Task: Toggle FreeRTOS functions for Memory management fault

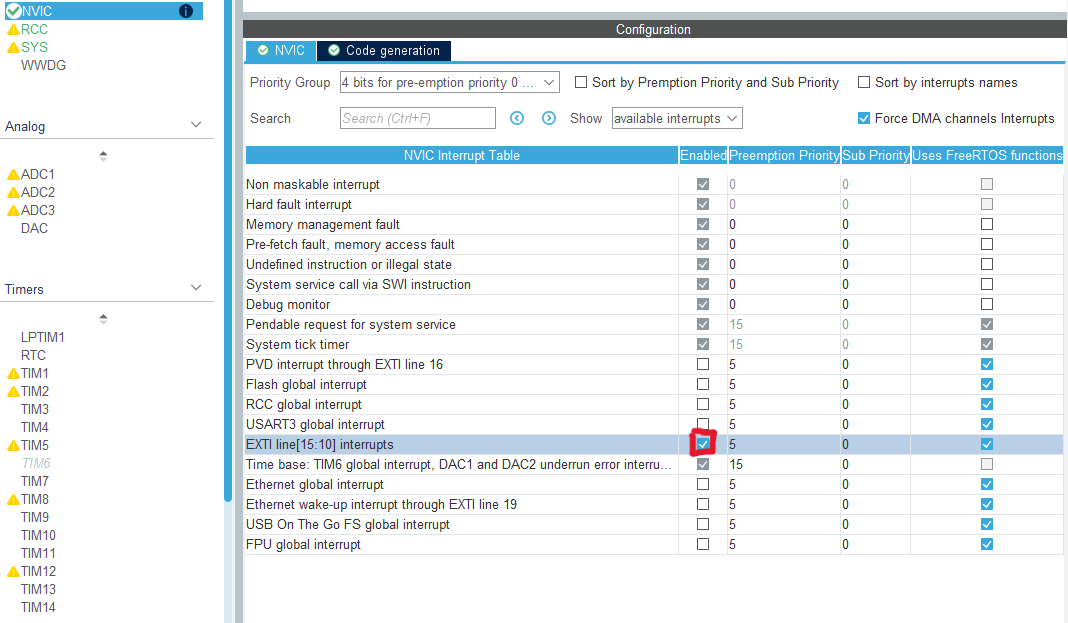Action: (987, 224)
